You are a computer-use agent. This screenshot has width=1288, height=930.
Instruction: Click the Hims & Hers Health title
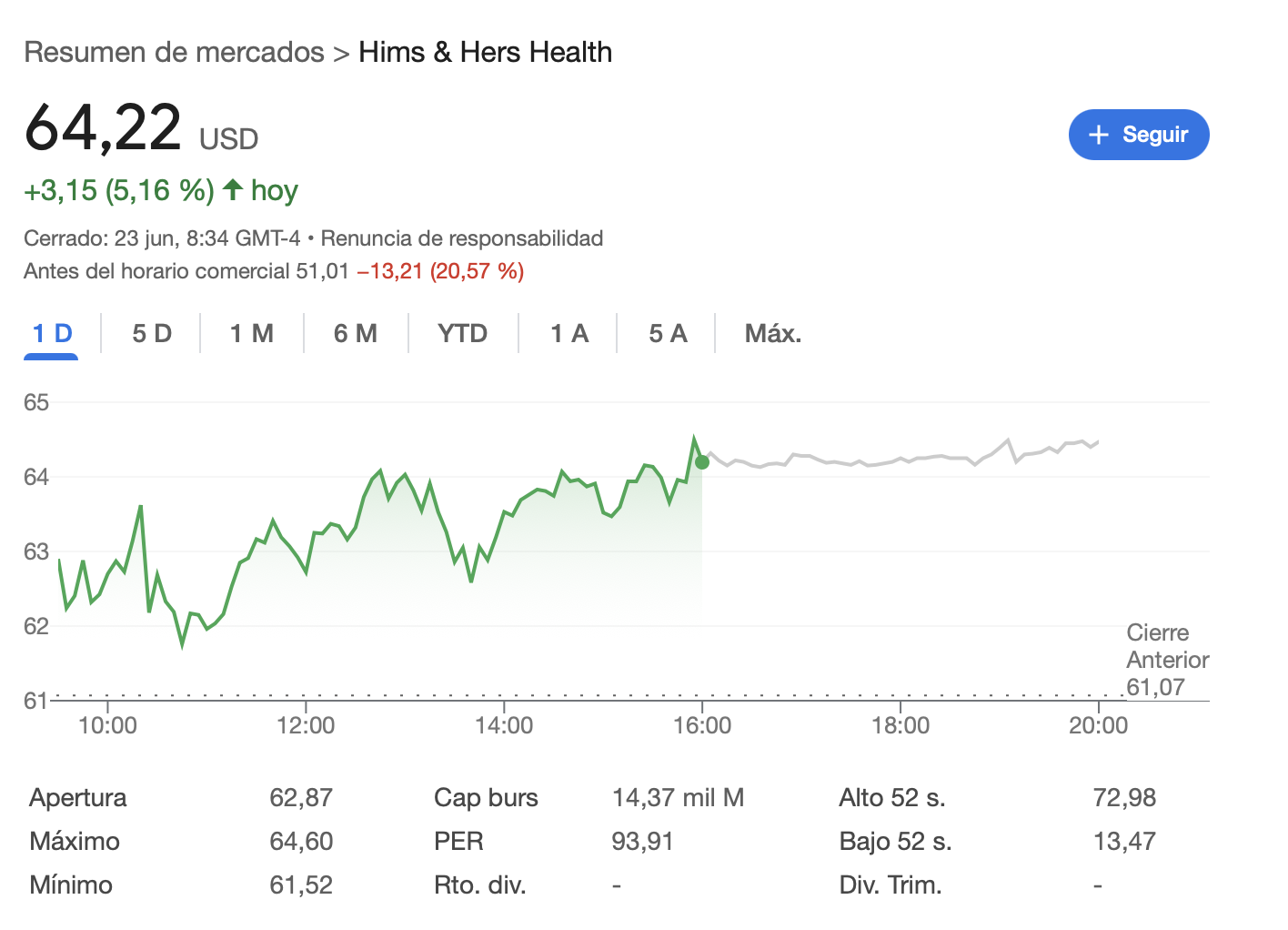tap(486, 52)
